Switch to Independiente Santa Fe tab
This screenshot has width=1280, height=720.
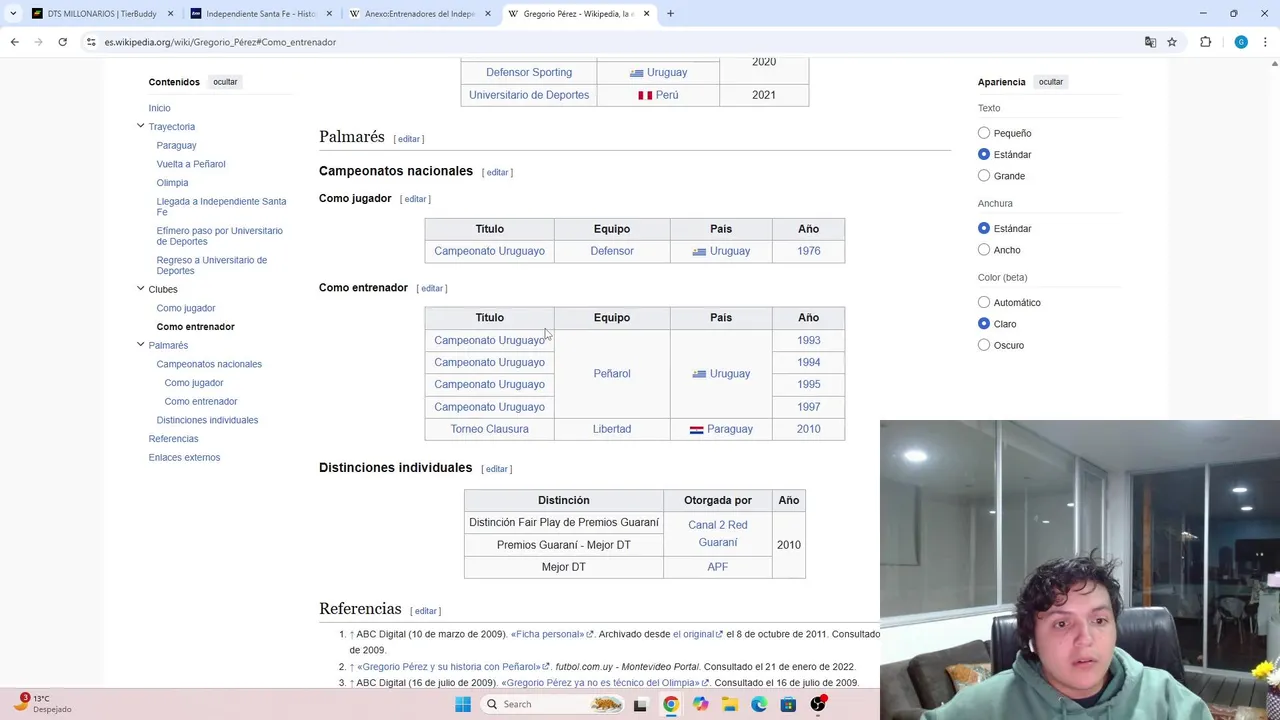(x=261, y=14)
